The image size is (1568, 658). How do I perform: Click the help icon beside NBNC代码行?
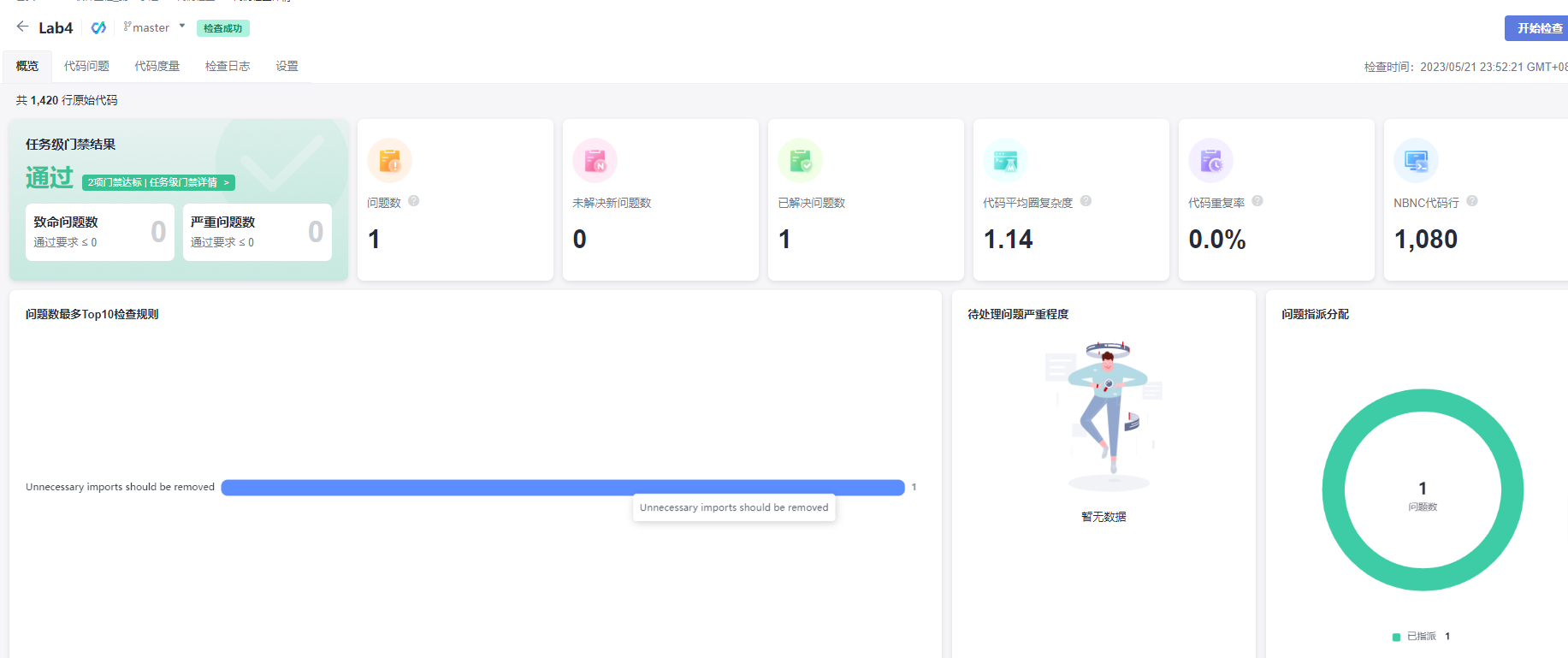coord(1472,201)
